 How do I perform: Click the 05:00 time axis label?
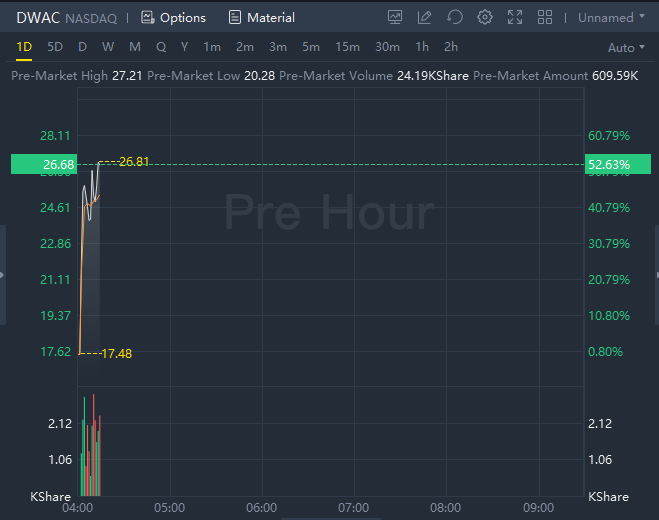click(x=169, y=508)
